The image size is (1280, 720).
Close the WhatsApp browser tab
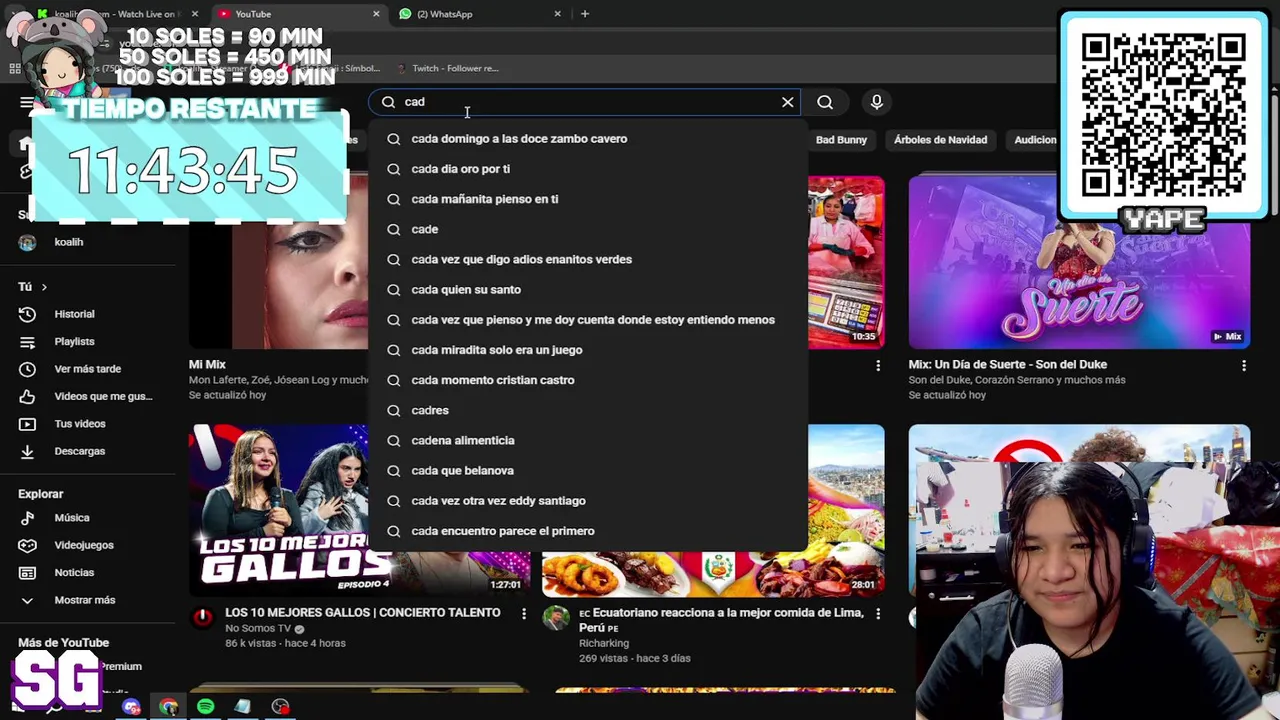[x=557, y=14]
